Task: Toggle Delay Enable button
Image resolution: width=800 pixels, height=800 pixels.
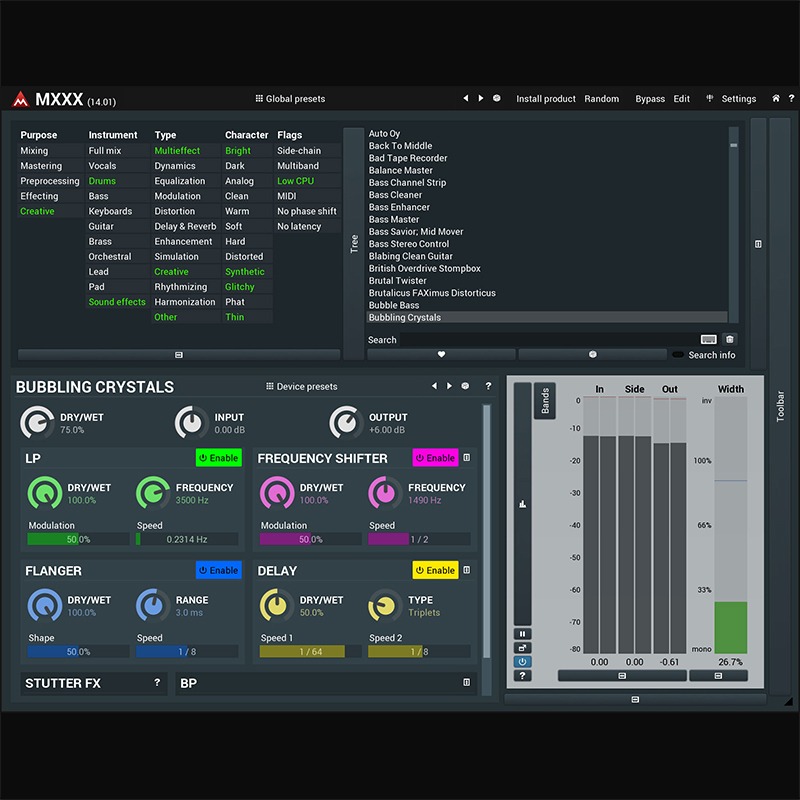Action: pyautogui.click(x=435, y=570)
